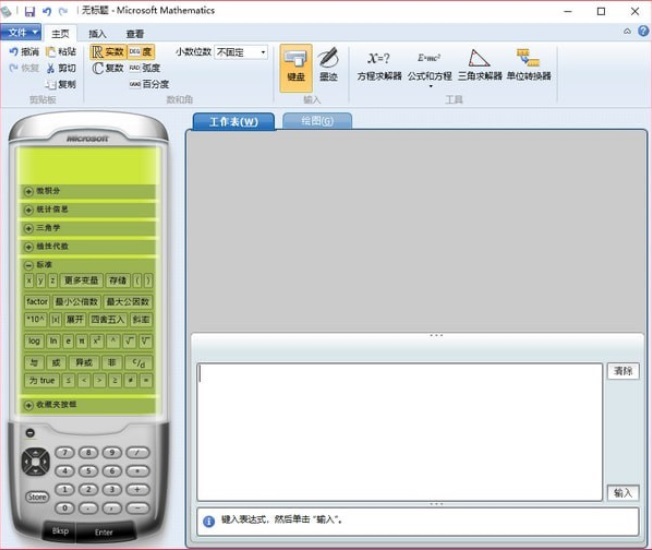Switch input to Keyboard (键盘) mode
The height and width of the screenshot is (550, 652).
pyautogui.click(x=295, y=66)
